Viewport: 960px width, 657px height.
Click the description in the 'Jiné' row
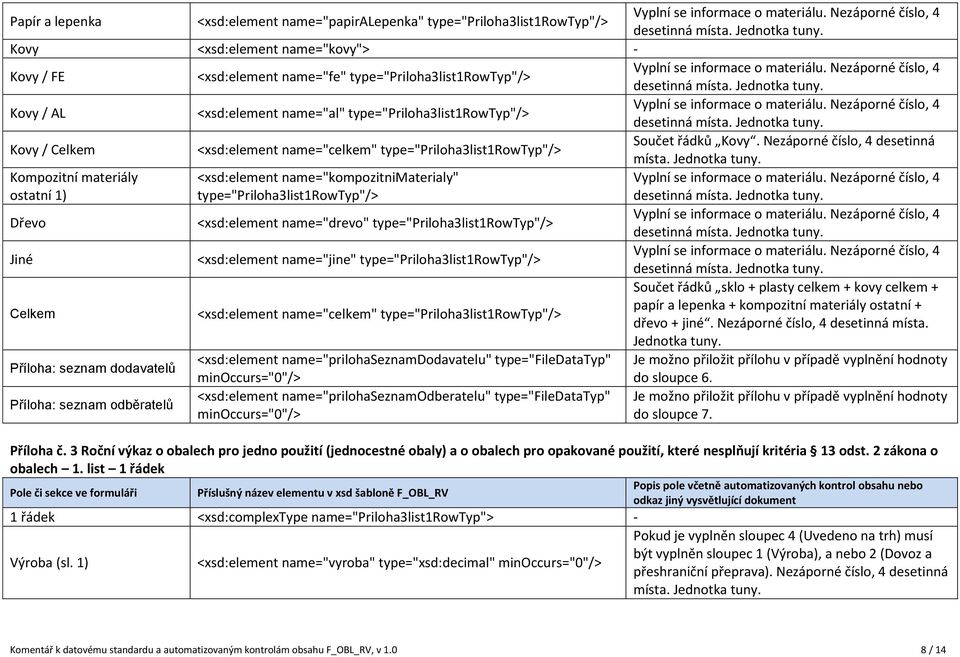786,260
